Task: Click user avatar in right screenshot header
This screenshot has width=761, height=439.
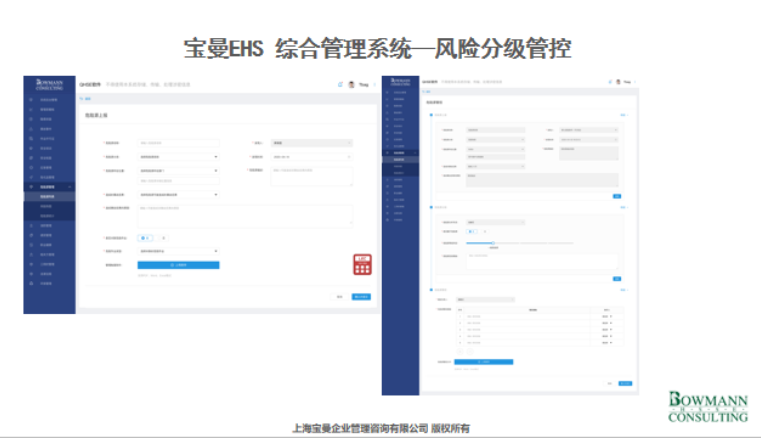Action: [x=618, y=81]
